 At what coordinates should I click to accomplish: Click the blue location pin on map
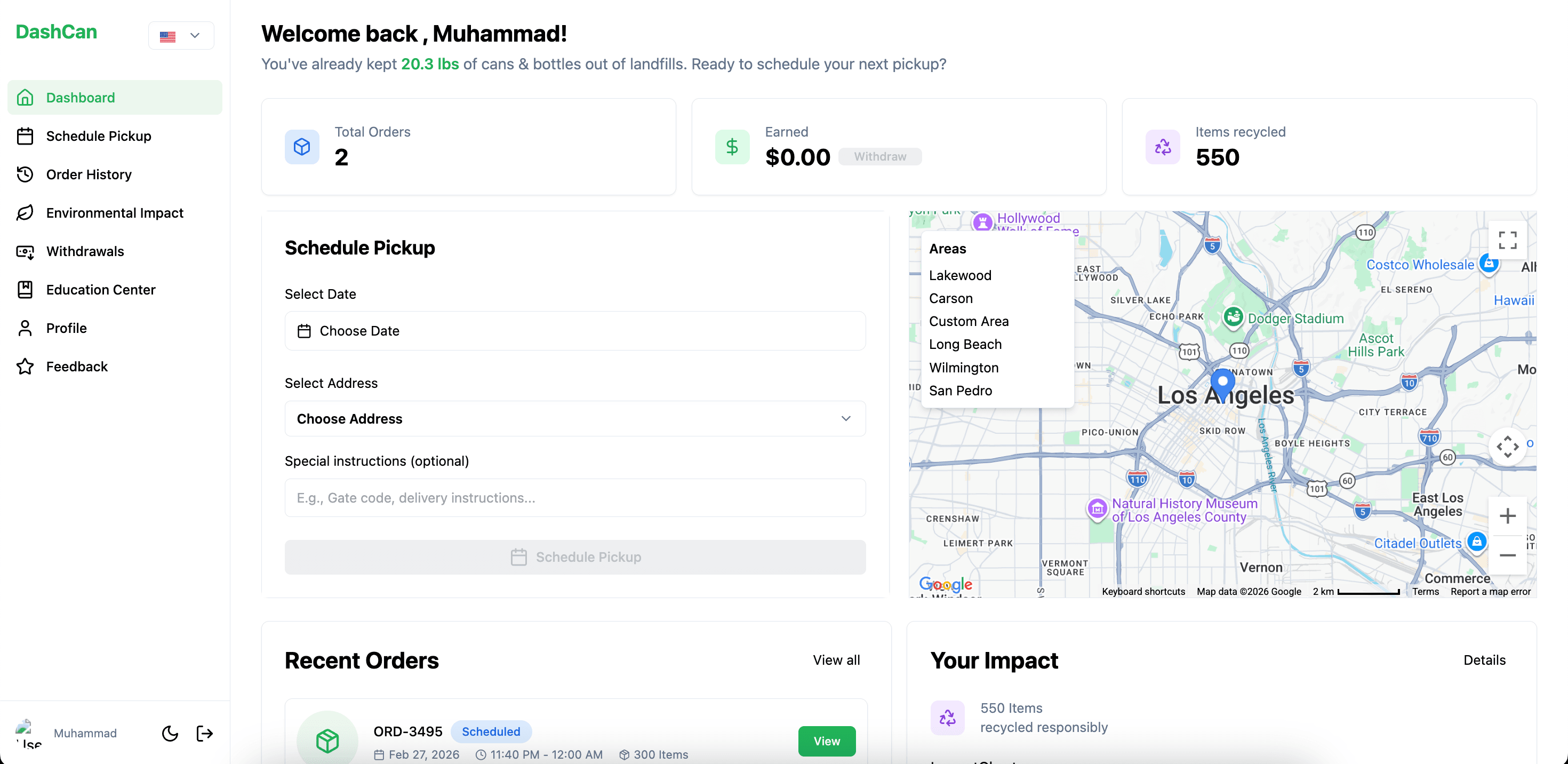(x=1222, y=383)
